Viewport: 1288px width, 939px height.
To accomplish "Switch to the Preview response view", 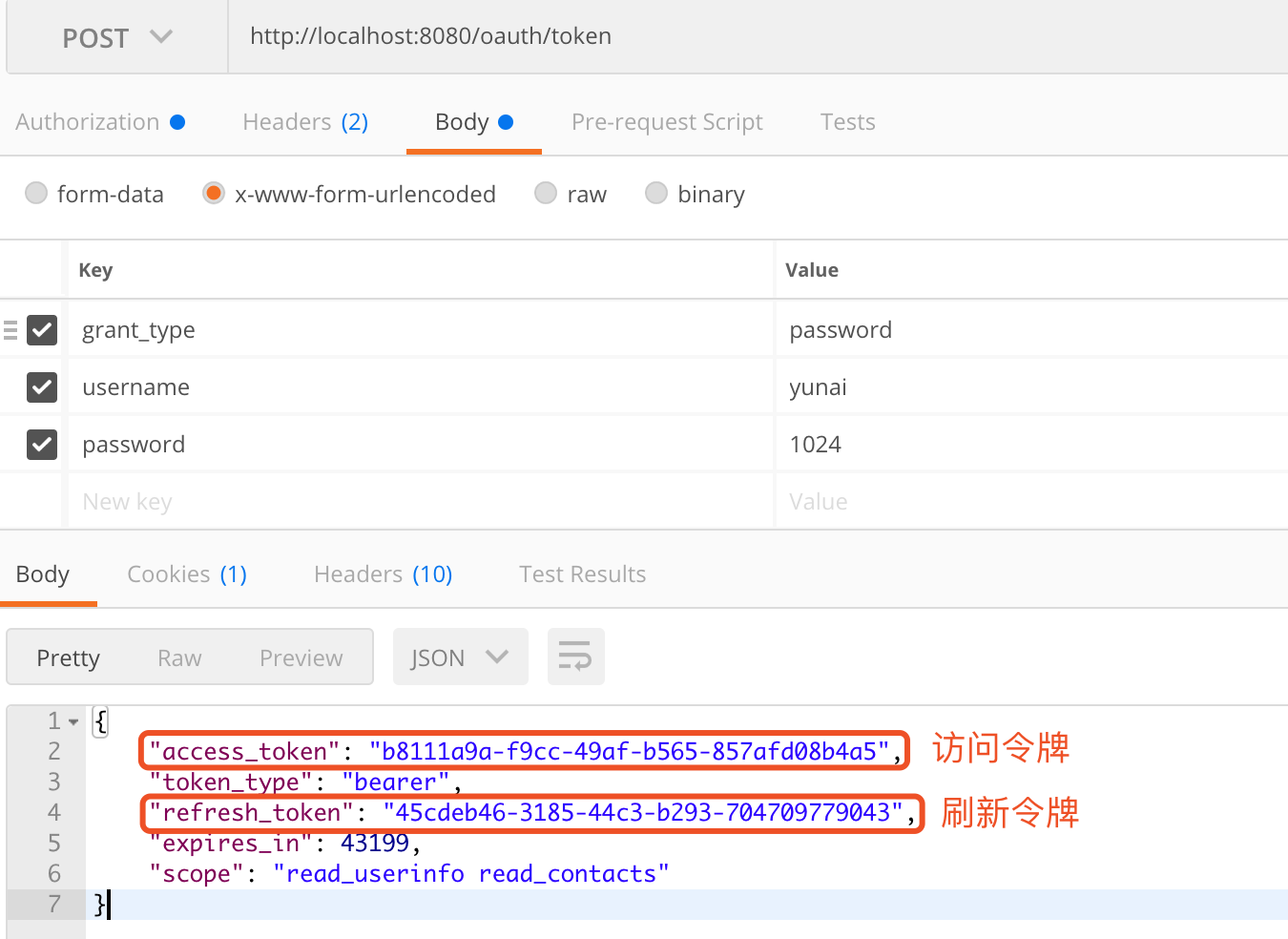I will [x=301, y=658].
